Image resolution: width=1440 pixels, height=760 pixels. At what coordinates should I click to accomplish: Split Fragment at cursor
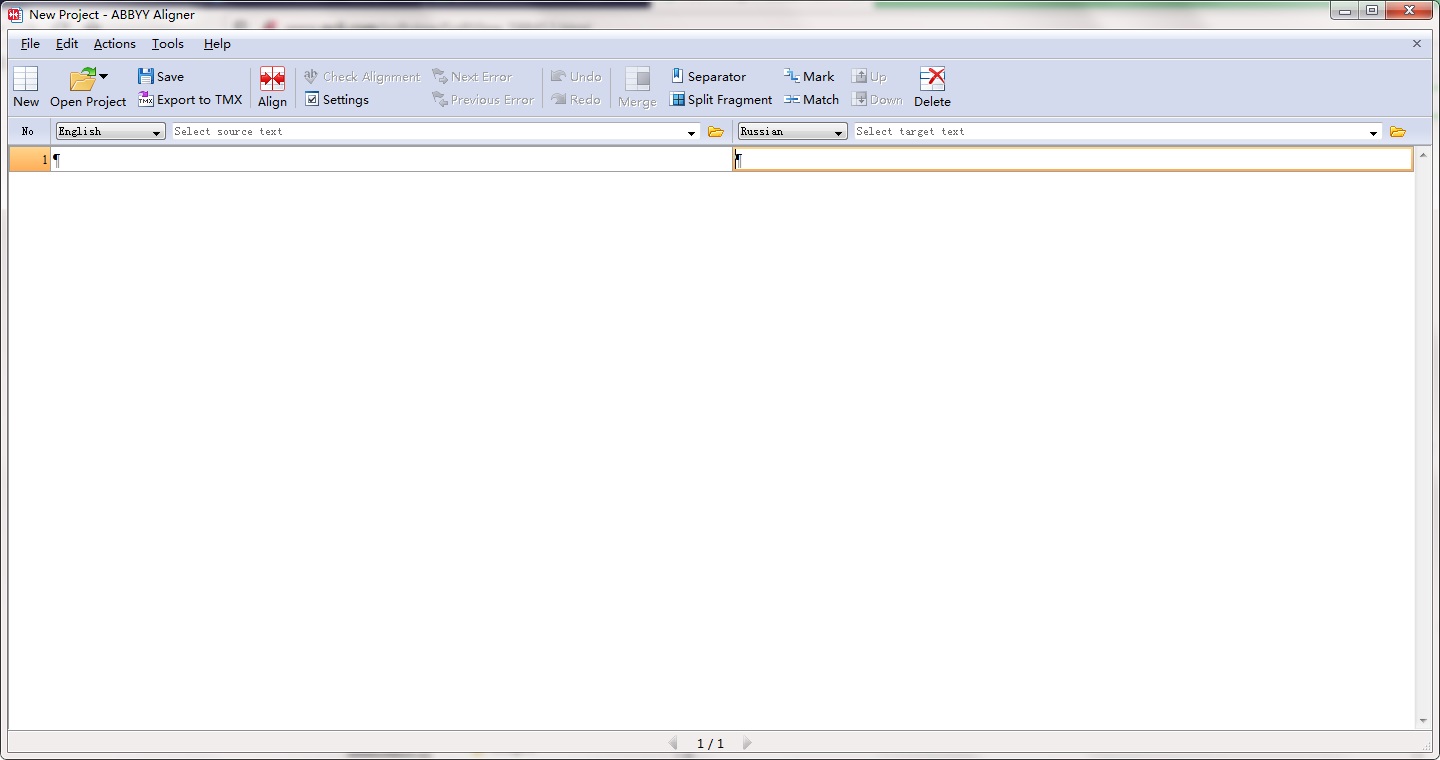pyautogui.click(x=721, y=99)
